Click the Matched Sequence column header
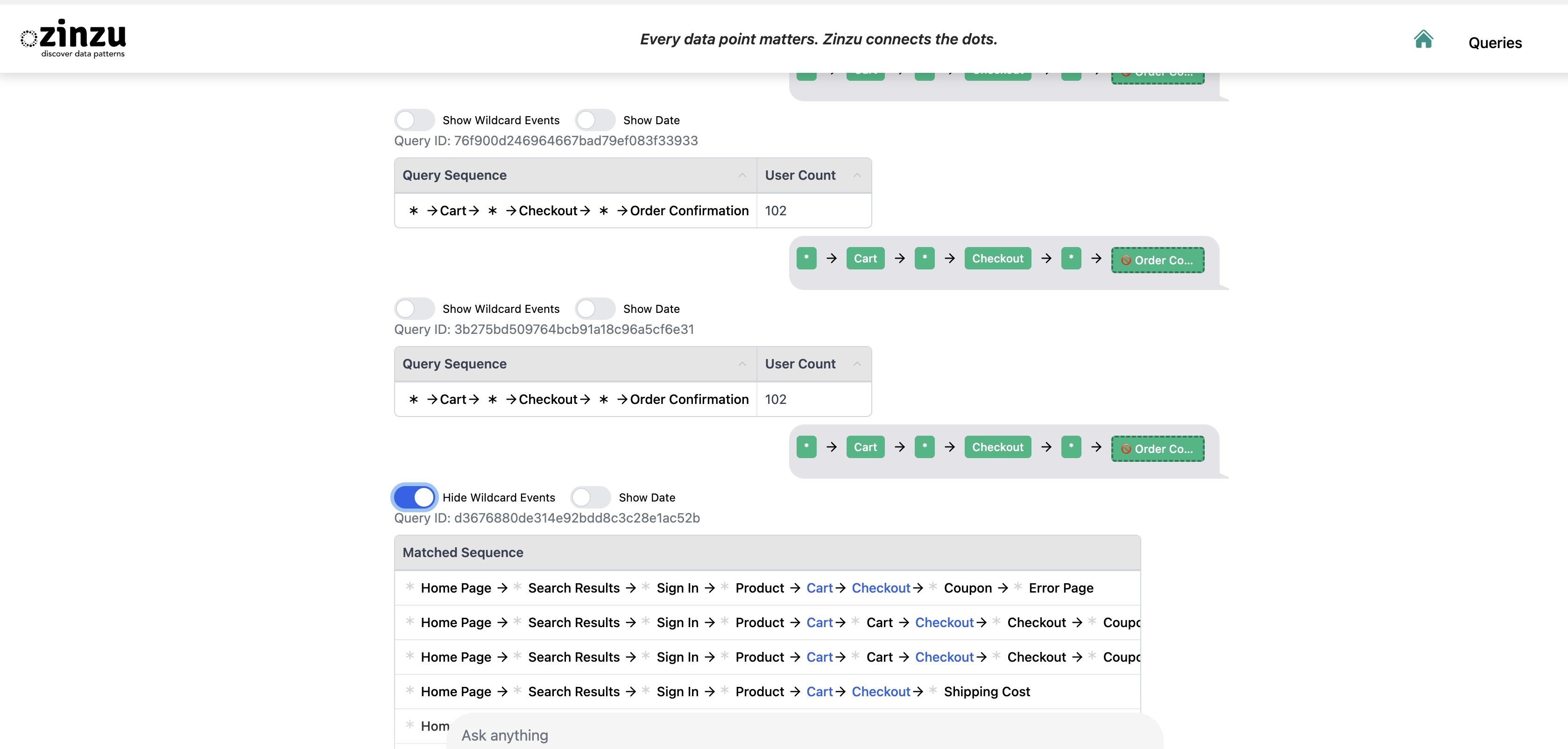Screen dimensions: 1568x749 463,552
